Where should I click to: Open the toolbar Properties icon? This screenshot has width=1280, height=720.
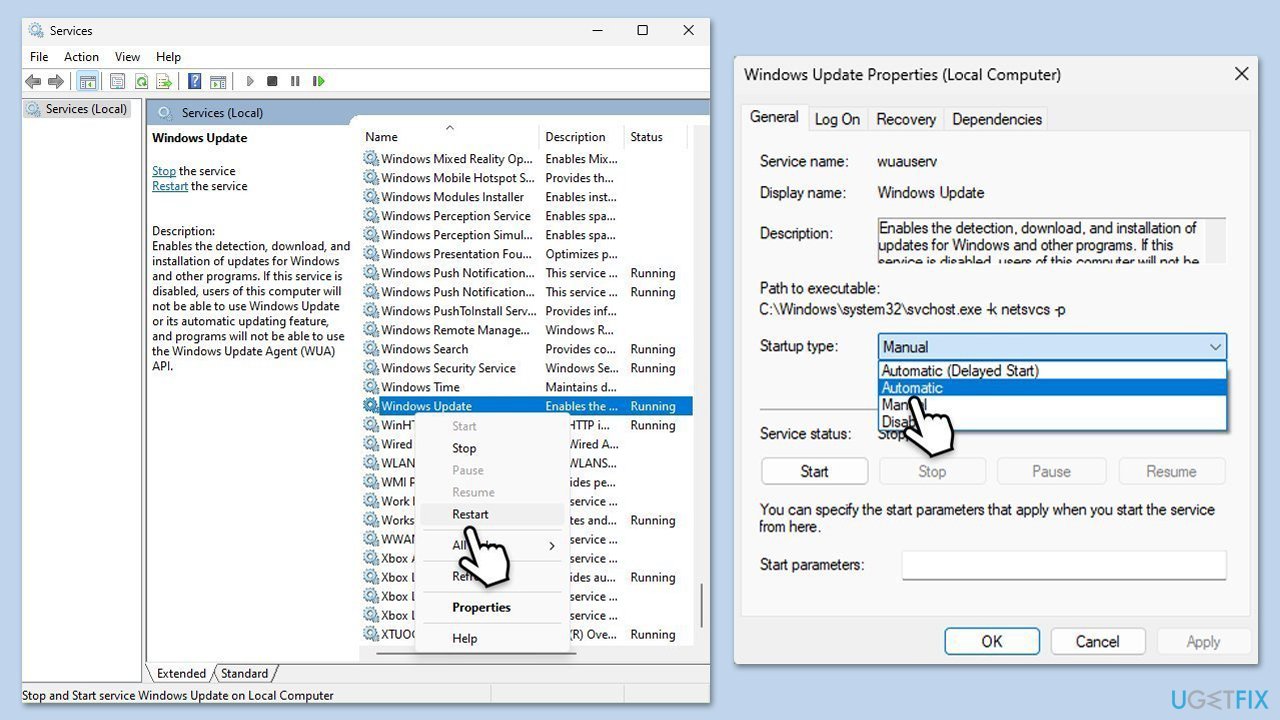point(118,81)
